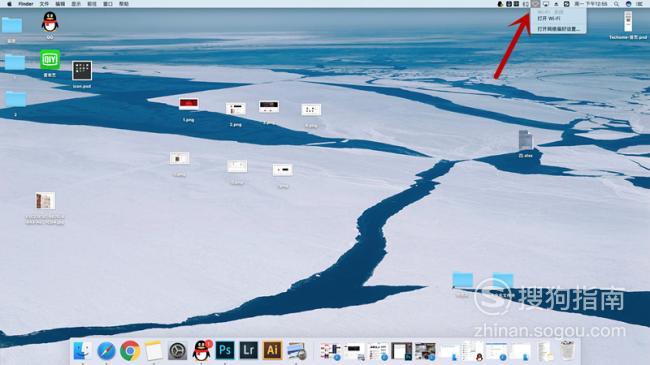Turn on Wi-Fi from the dropdown menu
The height and width of the screenshot is (365, 650).
click(549, 19)
